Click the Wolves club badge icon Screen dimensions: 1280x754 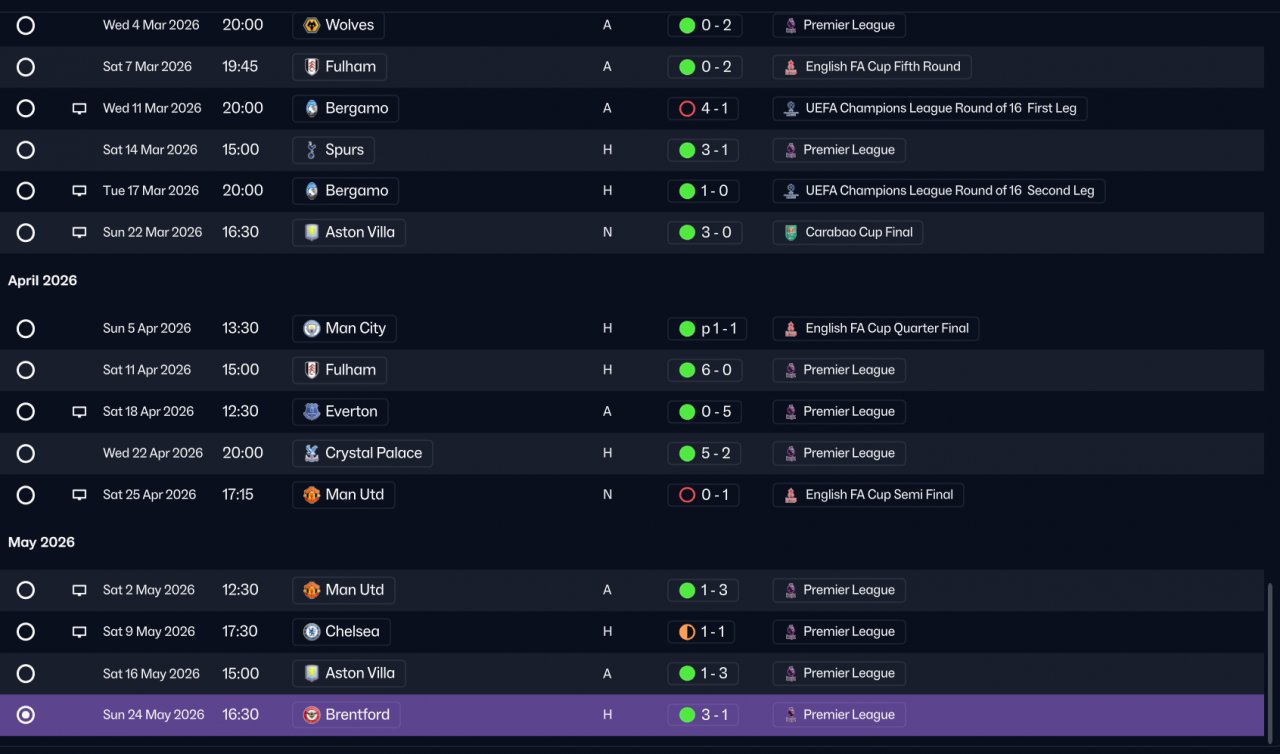click(311, 25)
